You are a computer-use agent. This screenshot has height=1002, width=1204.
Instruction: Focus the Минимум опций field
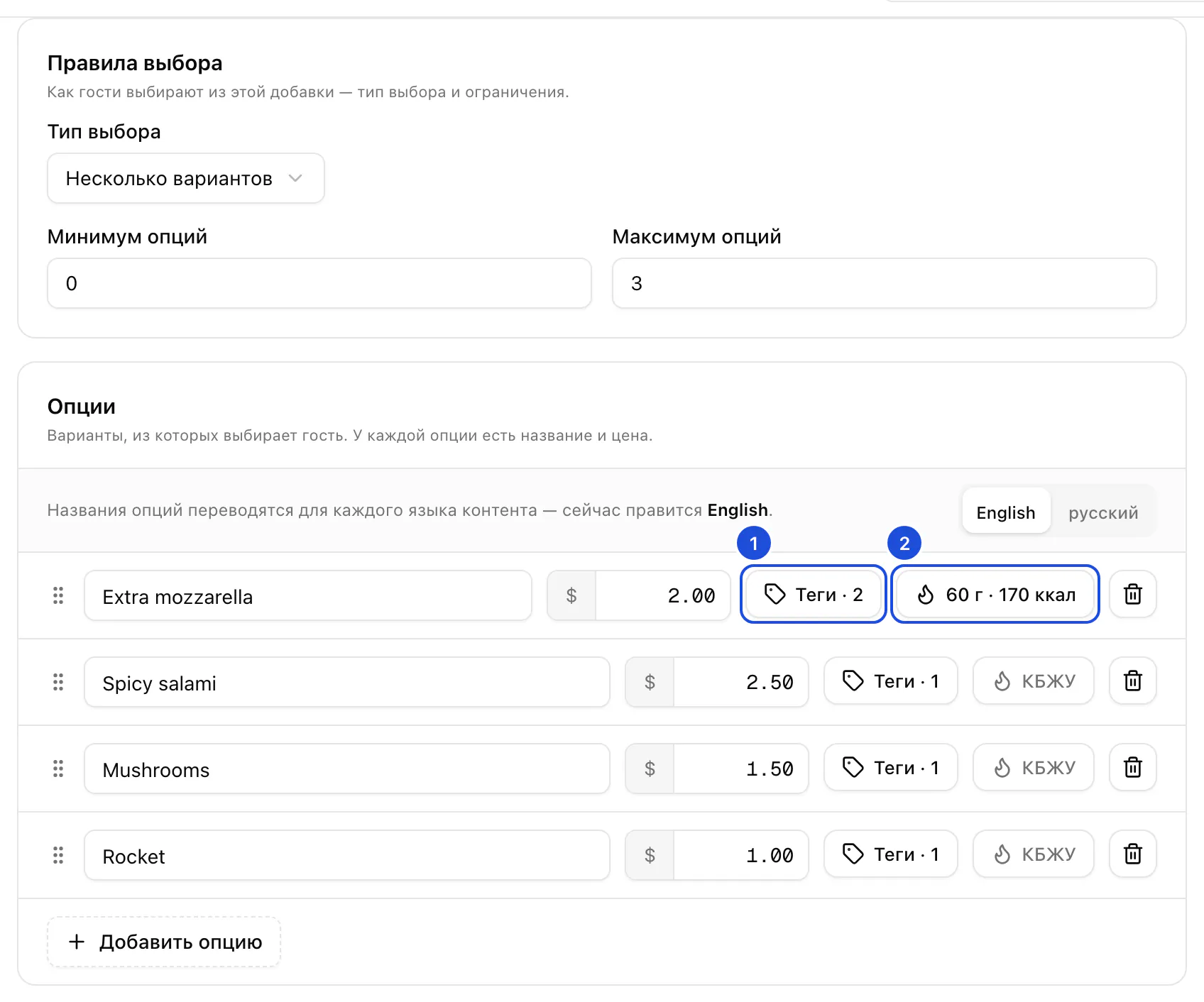point(319,283)
